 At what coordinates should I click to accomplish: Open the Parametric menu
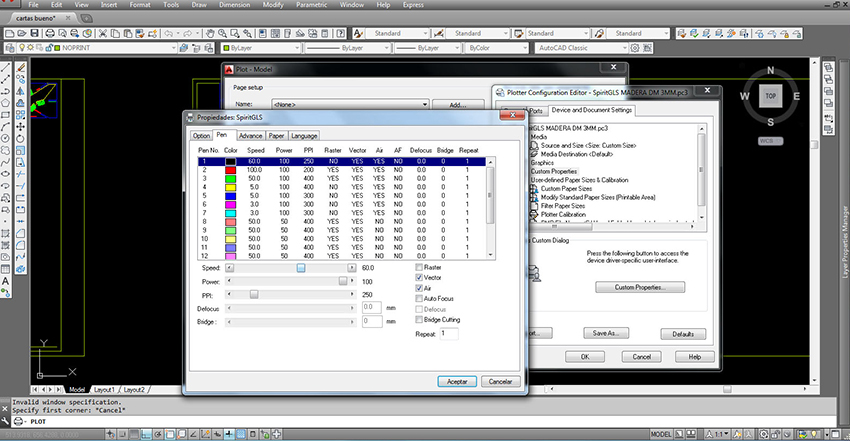(312, 5)
